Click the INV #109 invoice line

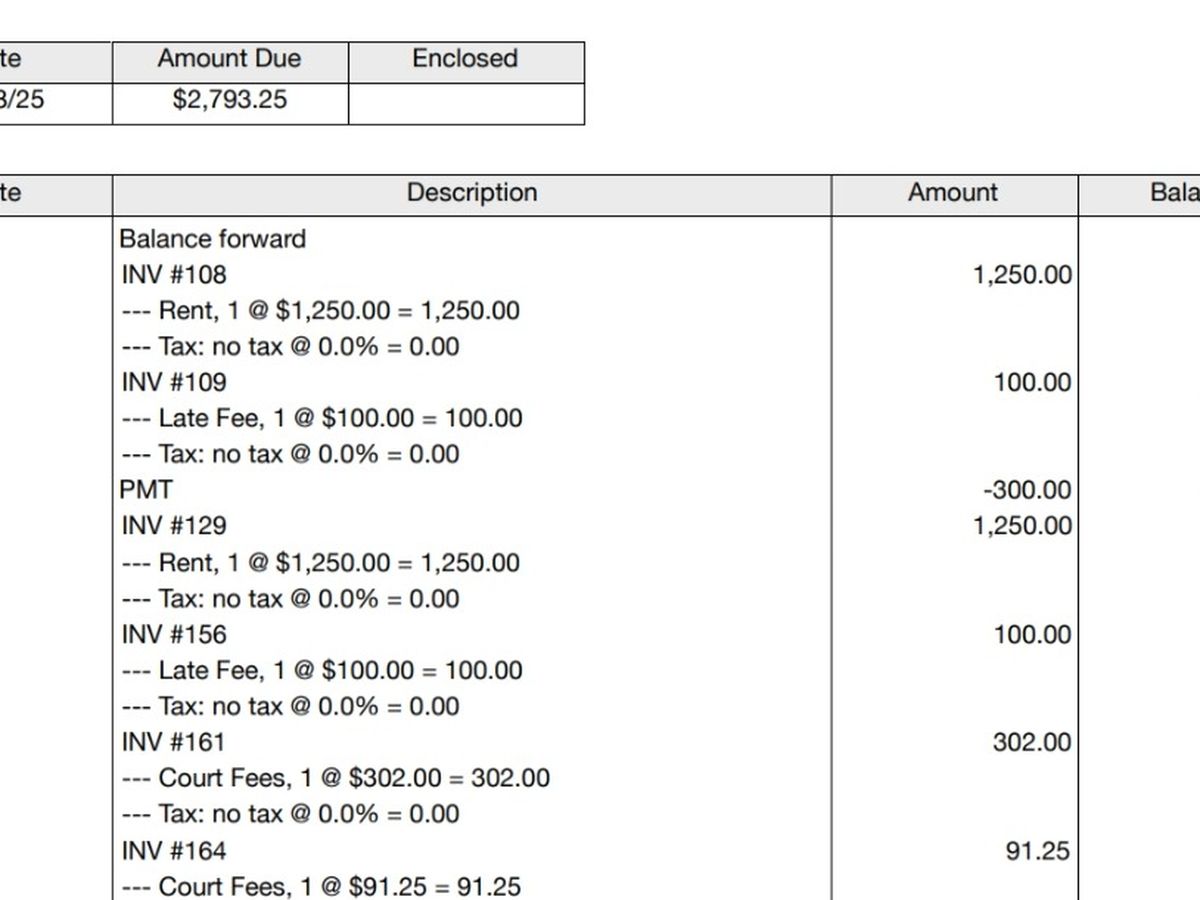(x=174, y=382)
